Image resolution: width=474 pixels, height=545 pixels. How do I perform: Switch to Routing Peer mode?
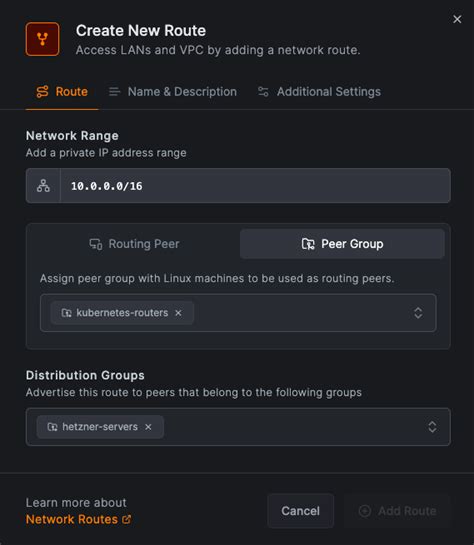pos(134,244)
